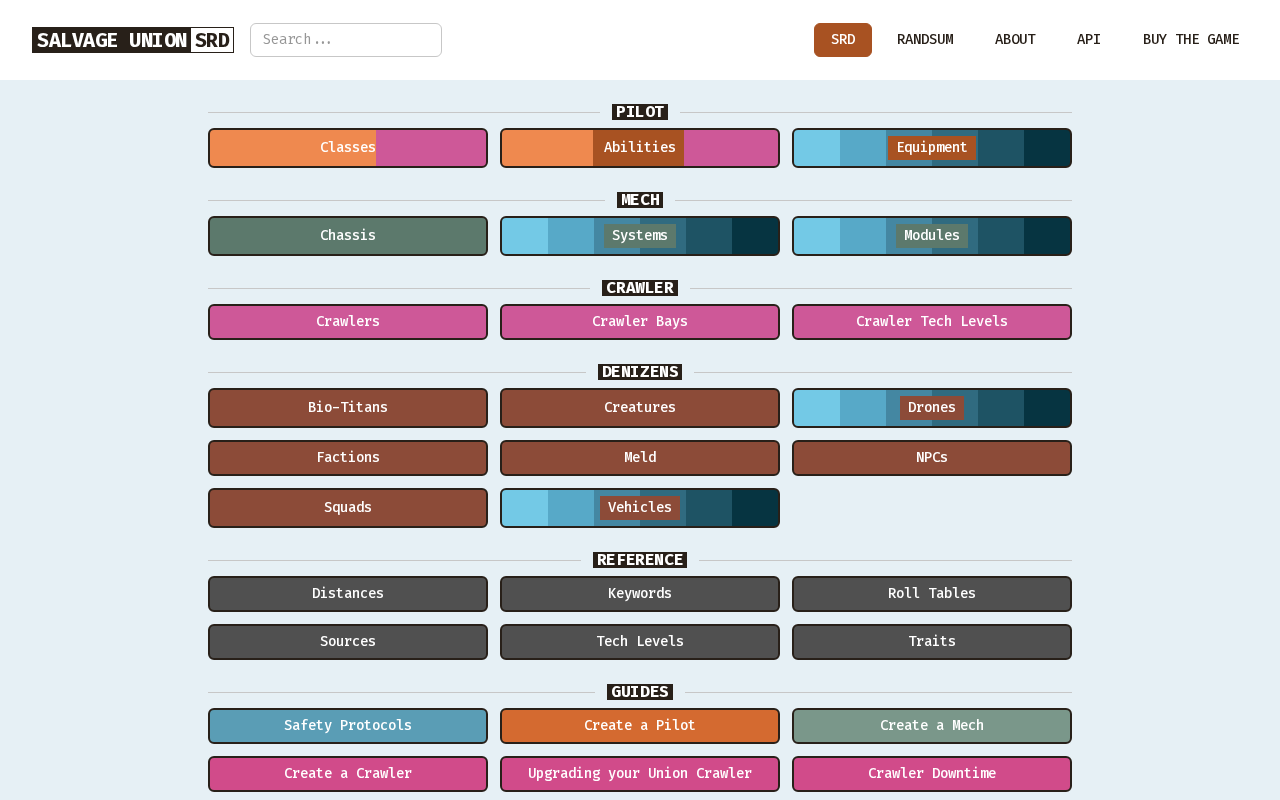Open the Crawler Downtime guide
The width and height of the screenshot is (1280, 800).
[x=932, y=774]
